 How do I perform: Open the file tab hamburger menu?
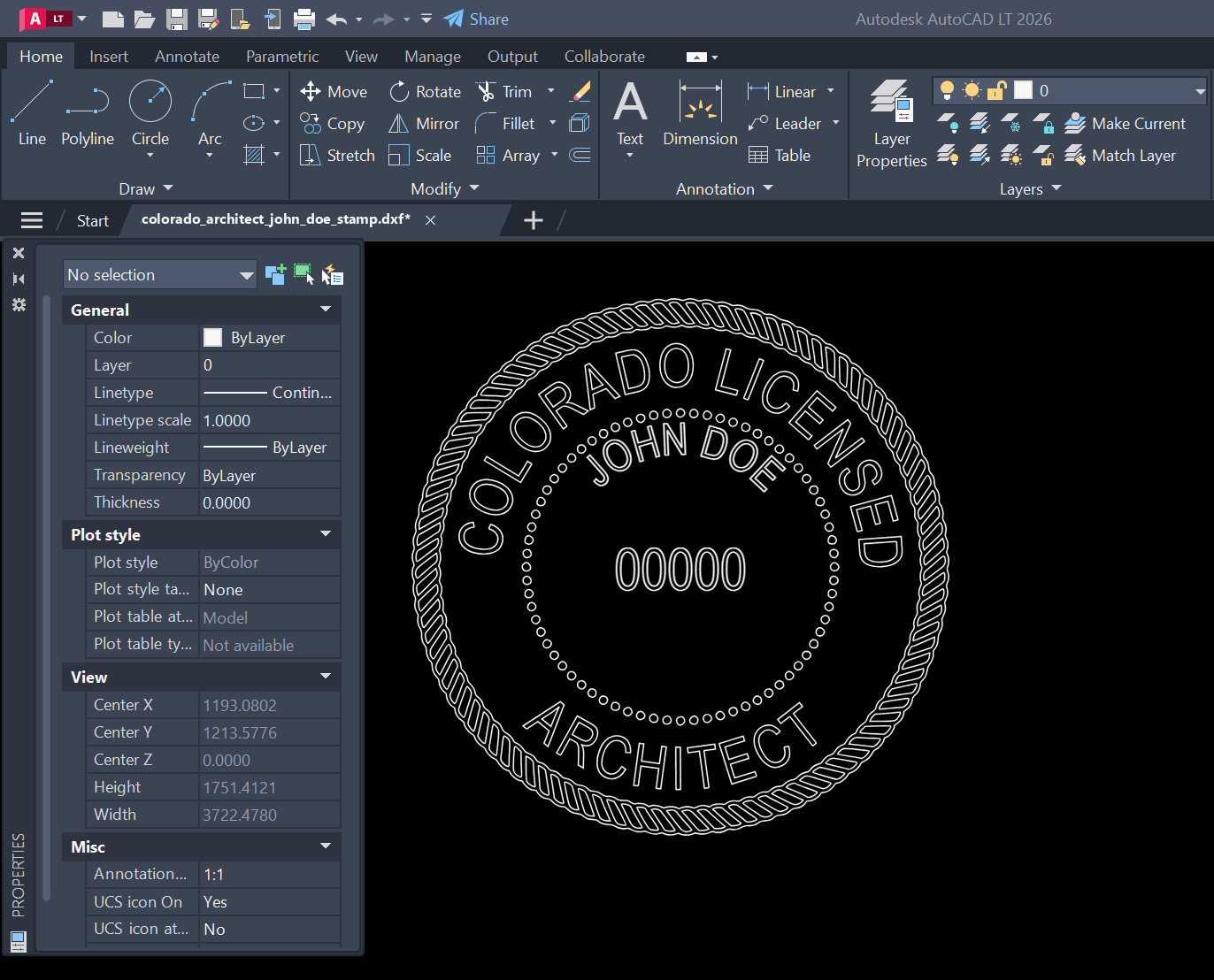pyautogui.click(x=32, y=220)
